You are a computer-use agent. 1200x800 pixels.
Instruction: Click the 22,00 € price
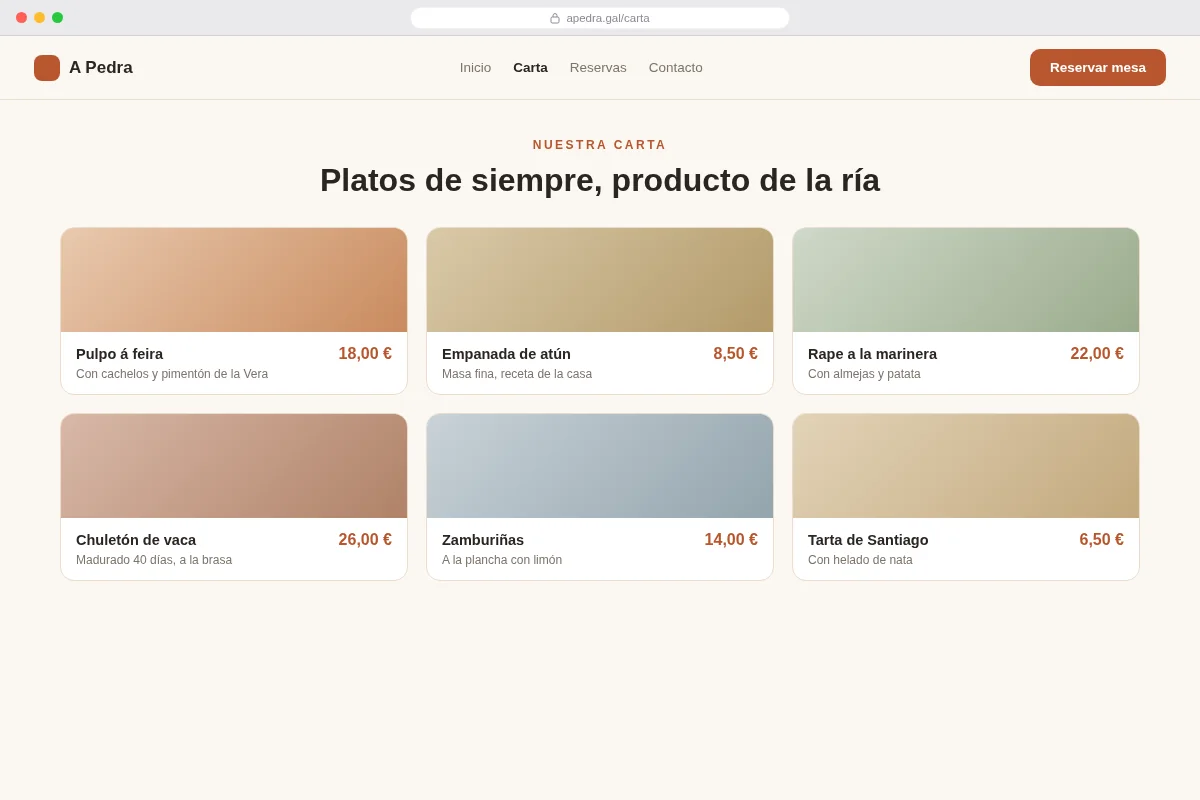pyautogui.click(x=1097, y=354)
